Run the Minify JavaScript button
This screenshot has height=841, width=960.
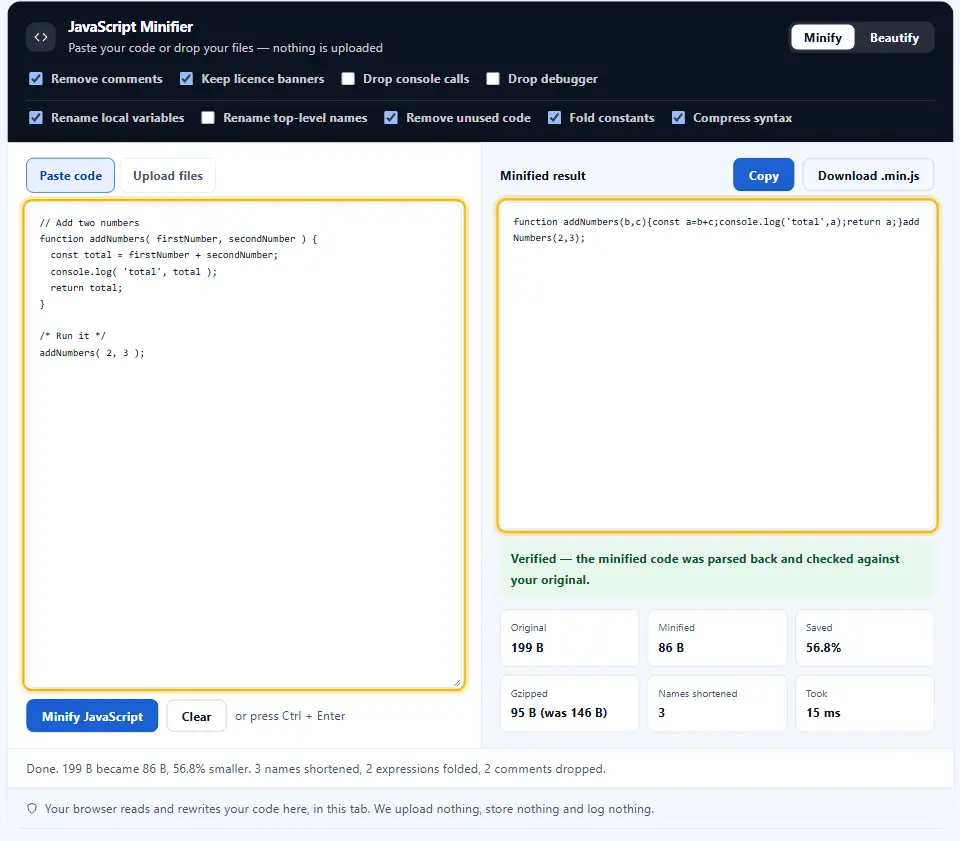pos(92,716)
